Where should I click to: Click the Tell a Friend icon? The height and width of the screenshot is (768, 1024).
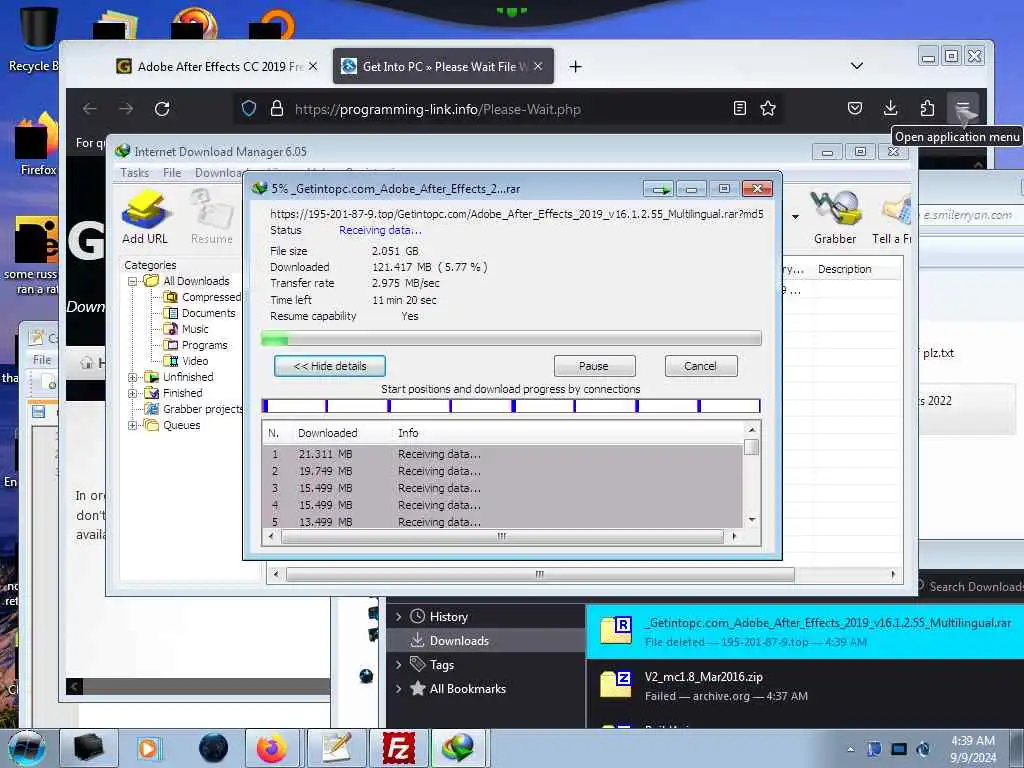click(x=892, y=216)
